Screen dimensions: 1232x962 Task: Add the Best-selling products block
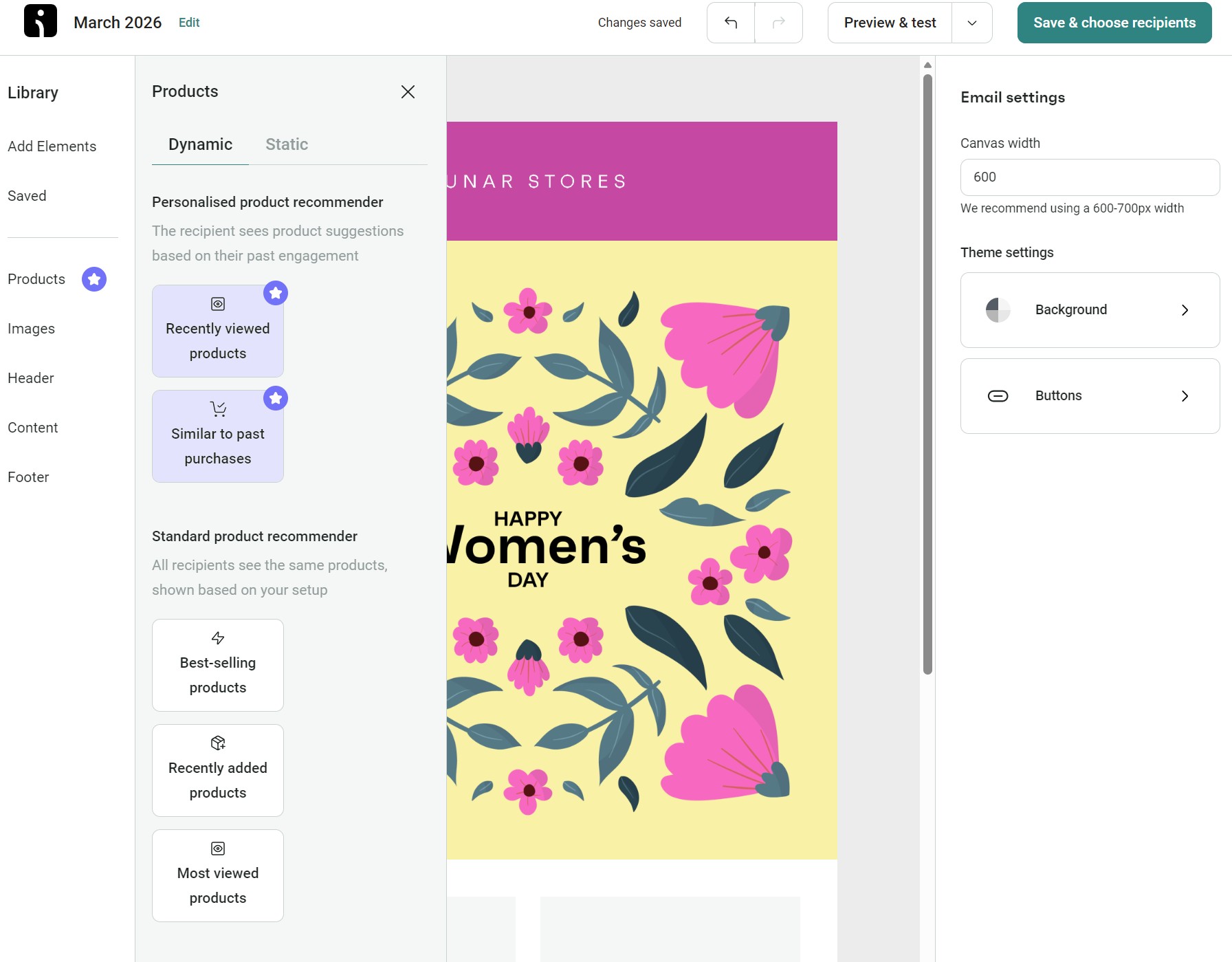tap(217, 664)
